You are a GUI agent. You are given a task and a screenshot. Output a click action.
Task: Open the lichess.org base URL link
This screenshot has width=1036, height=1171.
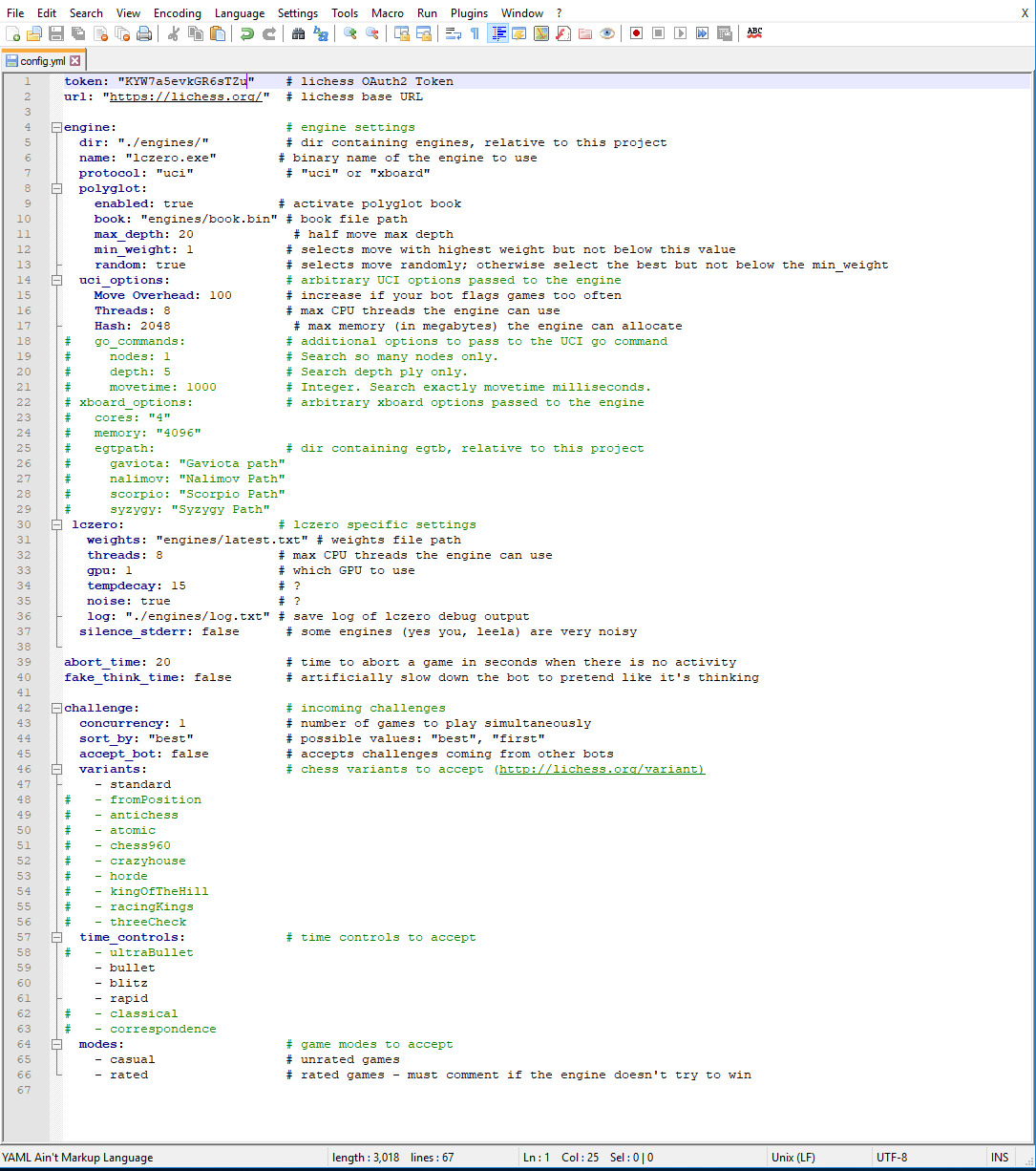click(x=185, y=96)
